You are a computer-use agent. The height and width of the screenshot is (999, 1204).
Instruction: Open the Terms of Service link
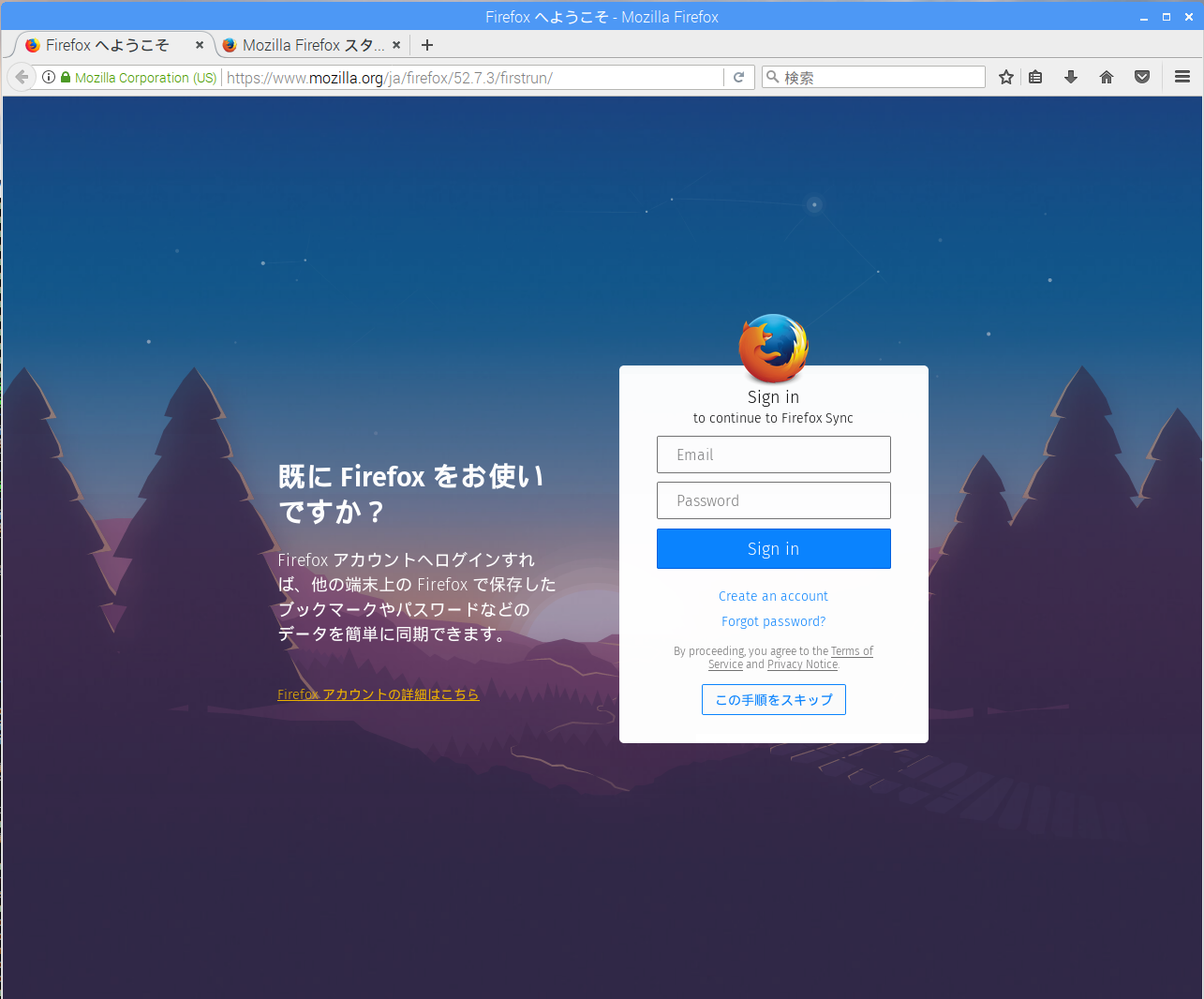coord(852,651)
